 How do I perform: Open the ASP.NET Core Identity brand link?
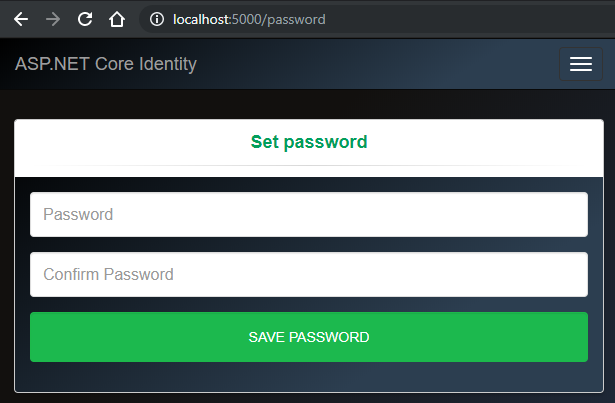click(106, 65)
